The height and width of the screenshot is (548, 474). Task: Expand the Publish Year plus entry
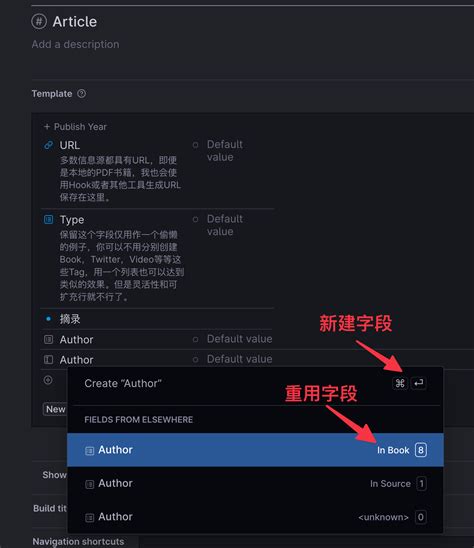[75, 127]
